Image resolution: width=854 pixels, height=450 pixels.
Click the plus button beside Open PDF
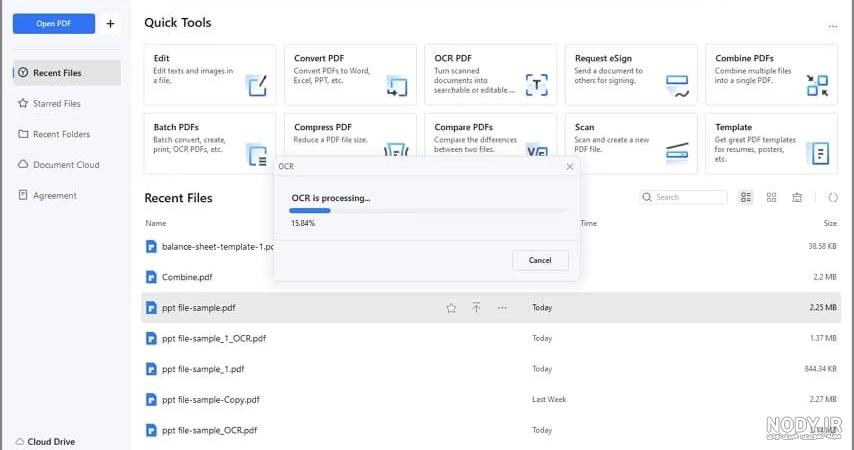[111, 23]
